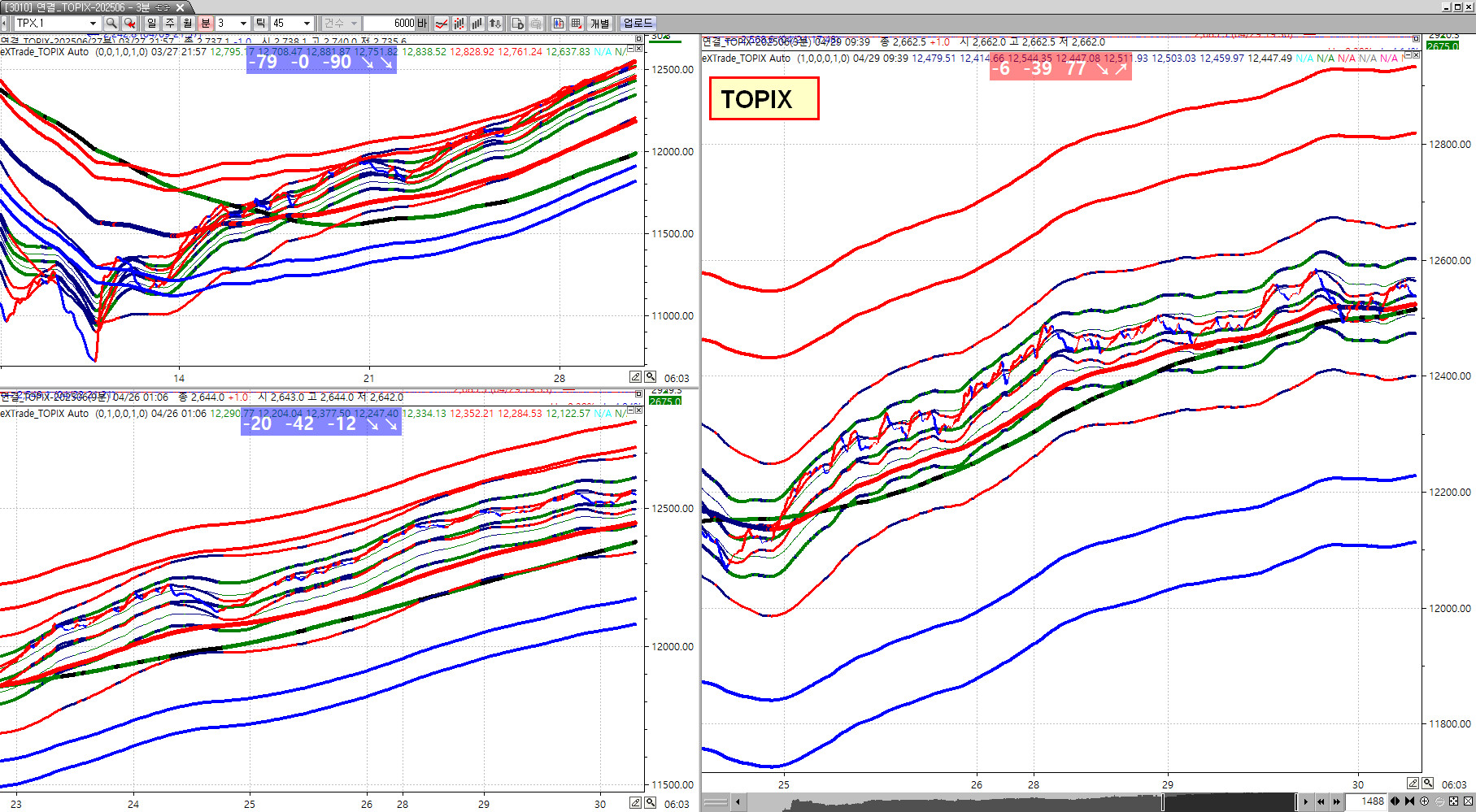Viewport: 1476px width, 812px height.
Task: Click the grid table icon in toolbar
Action: [x=577, y=24]
